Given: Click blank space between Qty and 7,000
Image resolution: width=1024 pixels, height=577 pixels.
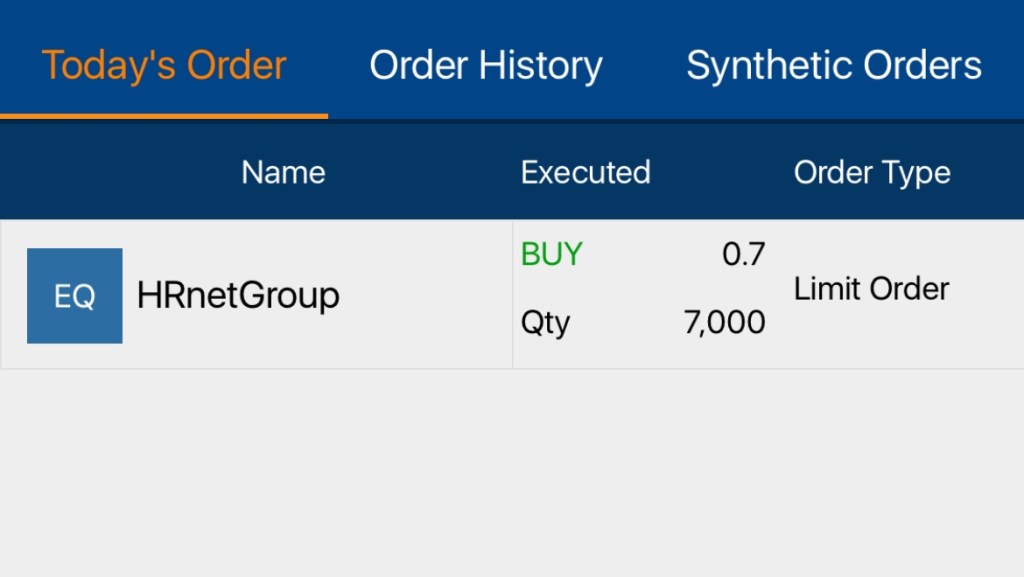Looking at the screenshot, I should point(625,323).
